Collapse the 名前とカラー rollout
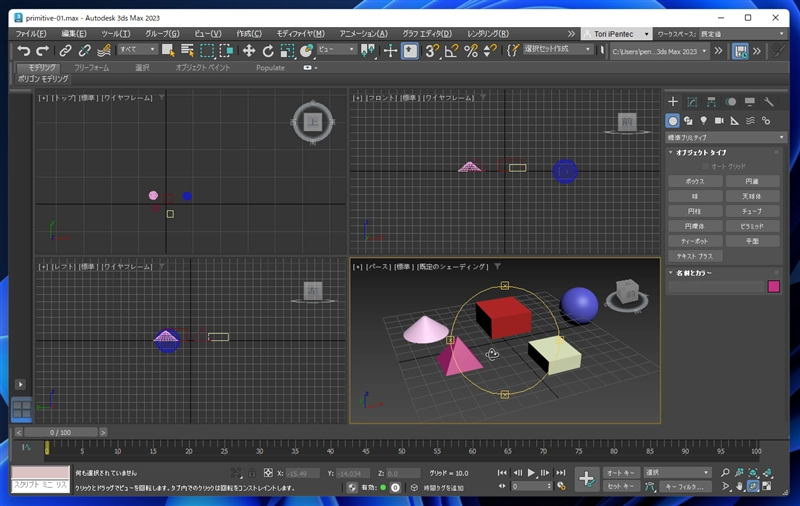 tap(670, 273)
